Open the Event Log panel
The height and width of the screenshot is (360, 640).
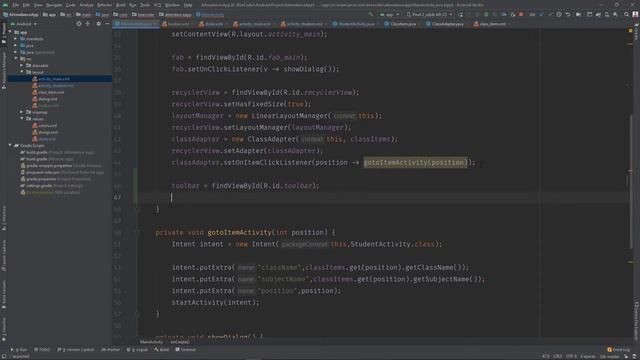point(619,350)
